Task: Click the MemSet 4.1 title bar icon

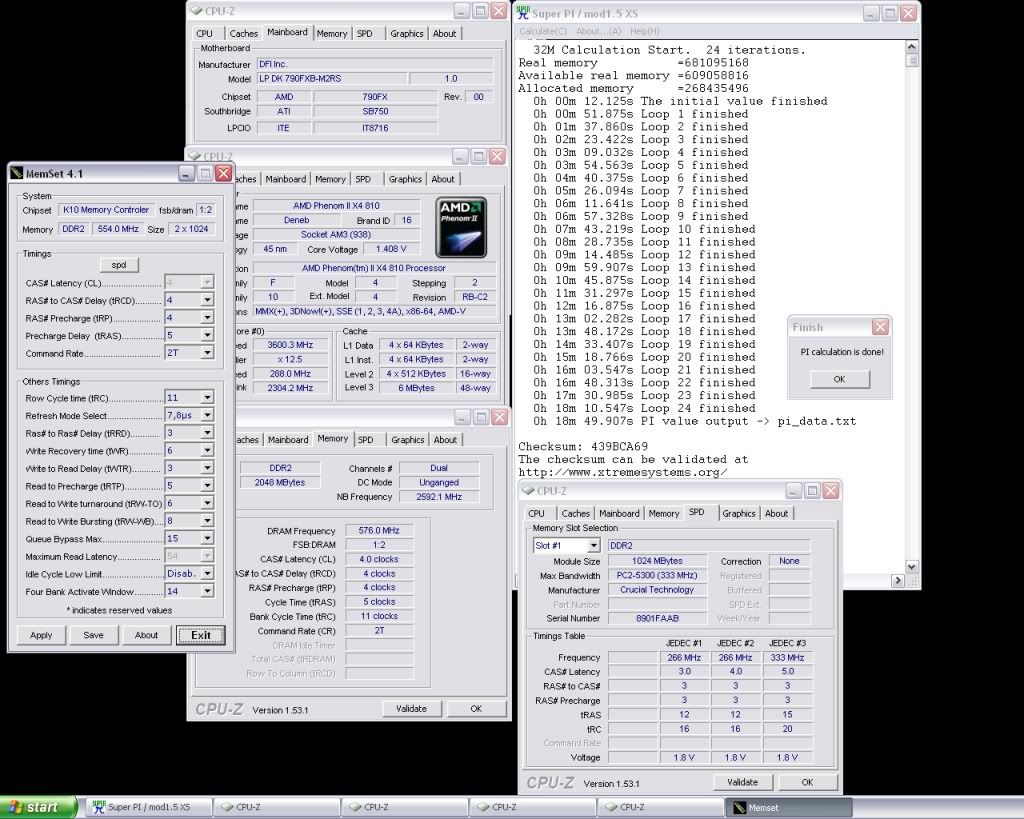Action: pyautogui.click(x=17, y=173)
